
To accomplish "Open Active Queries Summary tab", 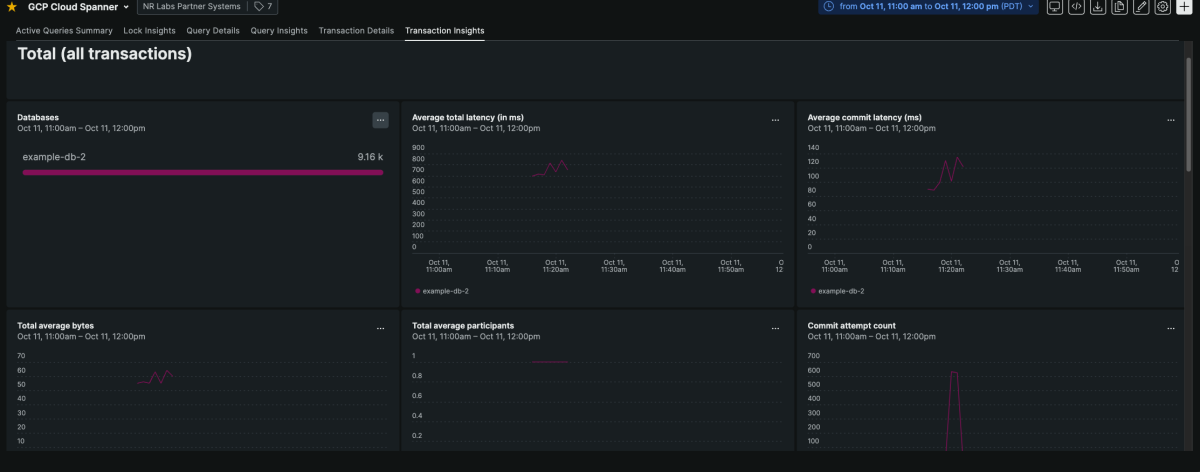I will point(64,31).
